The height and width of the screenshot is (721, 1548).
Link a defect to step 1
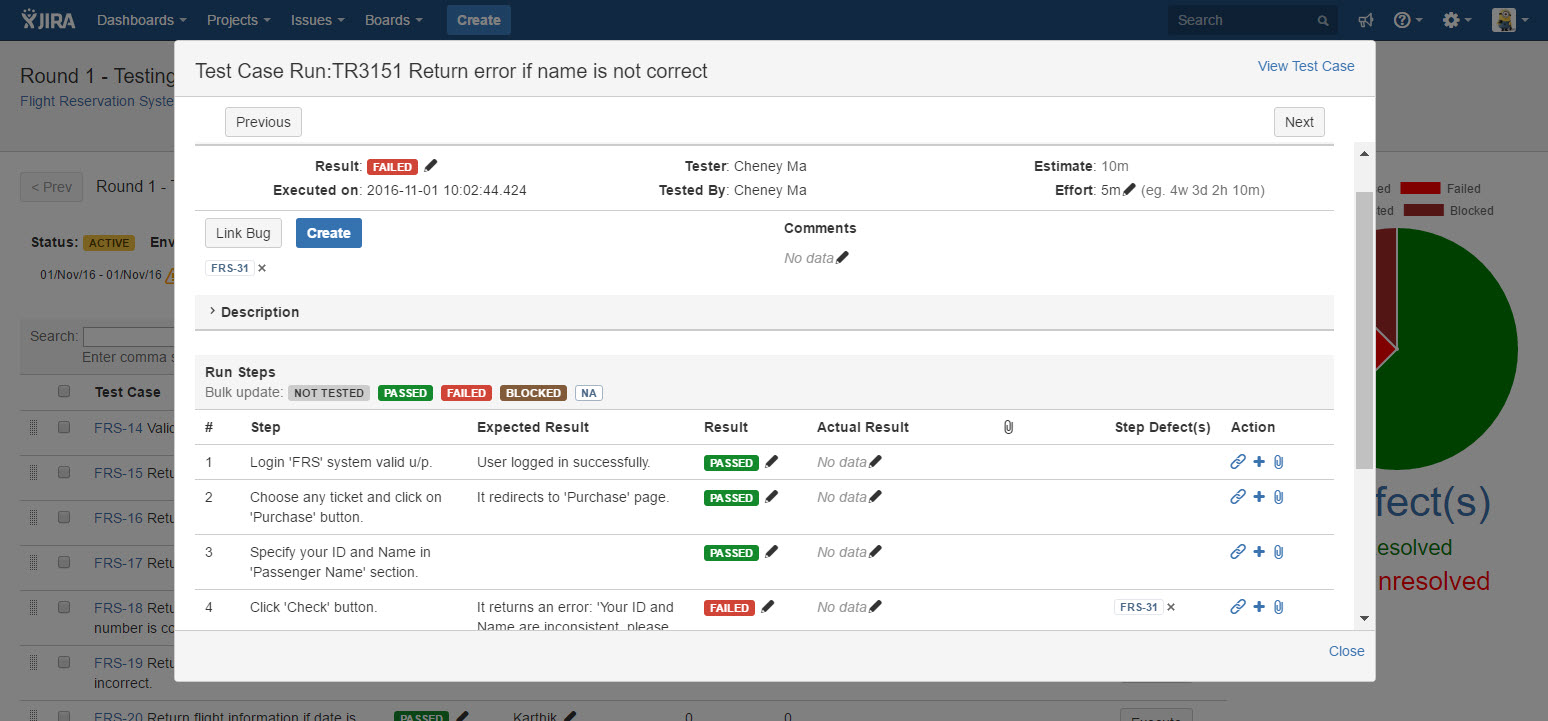click(1238, 462)
